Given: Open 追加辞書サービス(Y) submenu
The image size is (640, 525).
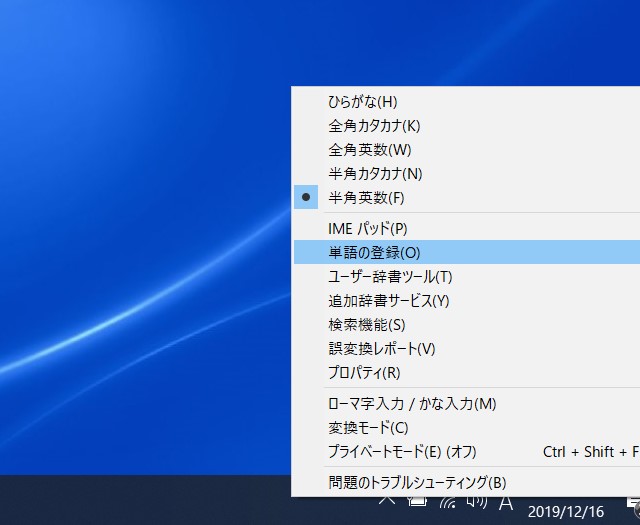Looking at the screenshot, I should point(467,300).
